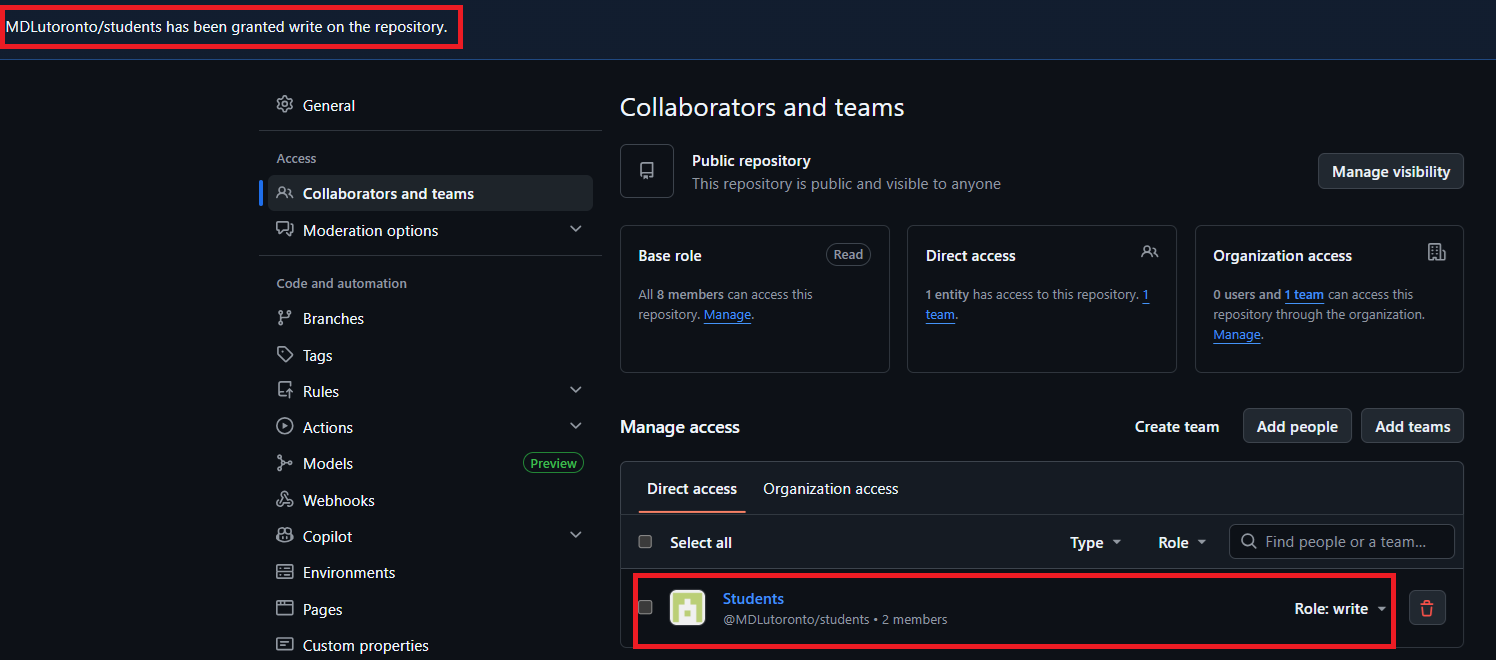Switch to the Organization access tab

830,488
